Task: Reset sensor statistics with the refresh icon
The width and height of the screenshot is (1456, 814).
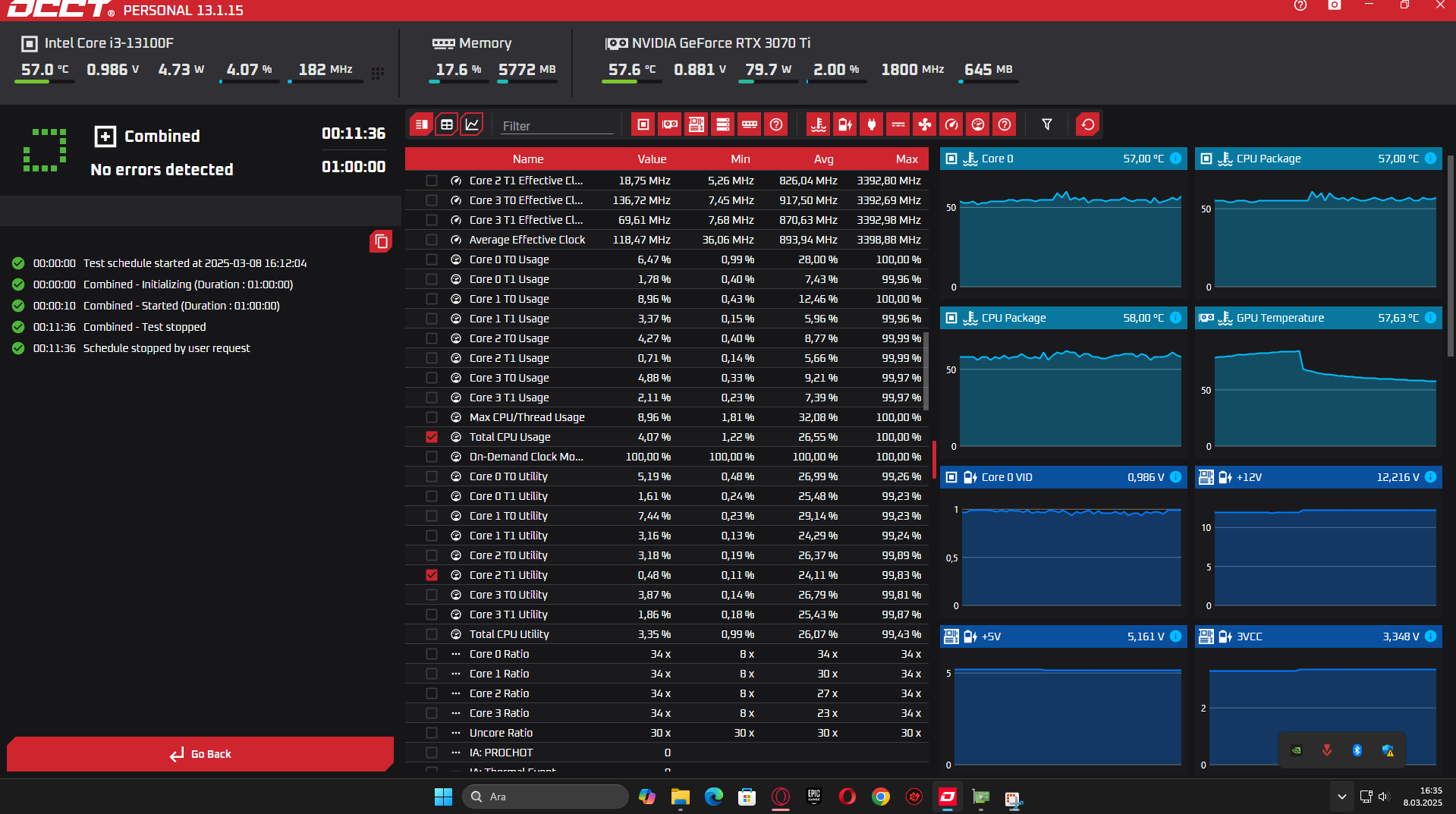Action: pos(1088,124)
